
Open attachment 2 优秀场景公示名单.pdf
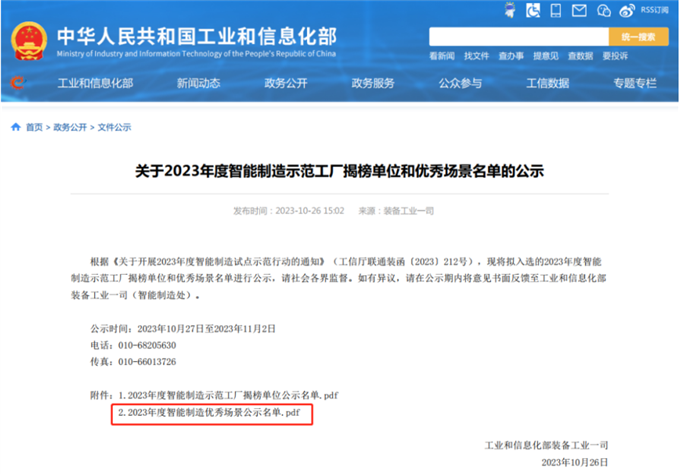(209, 412)
